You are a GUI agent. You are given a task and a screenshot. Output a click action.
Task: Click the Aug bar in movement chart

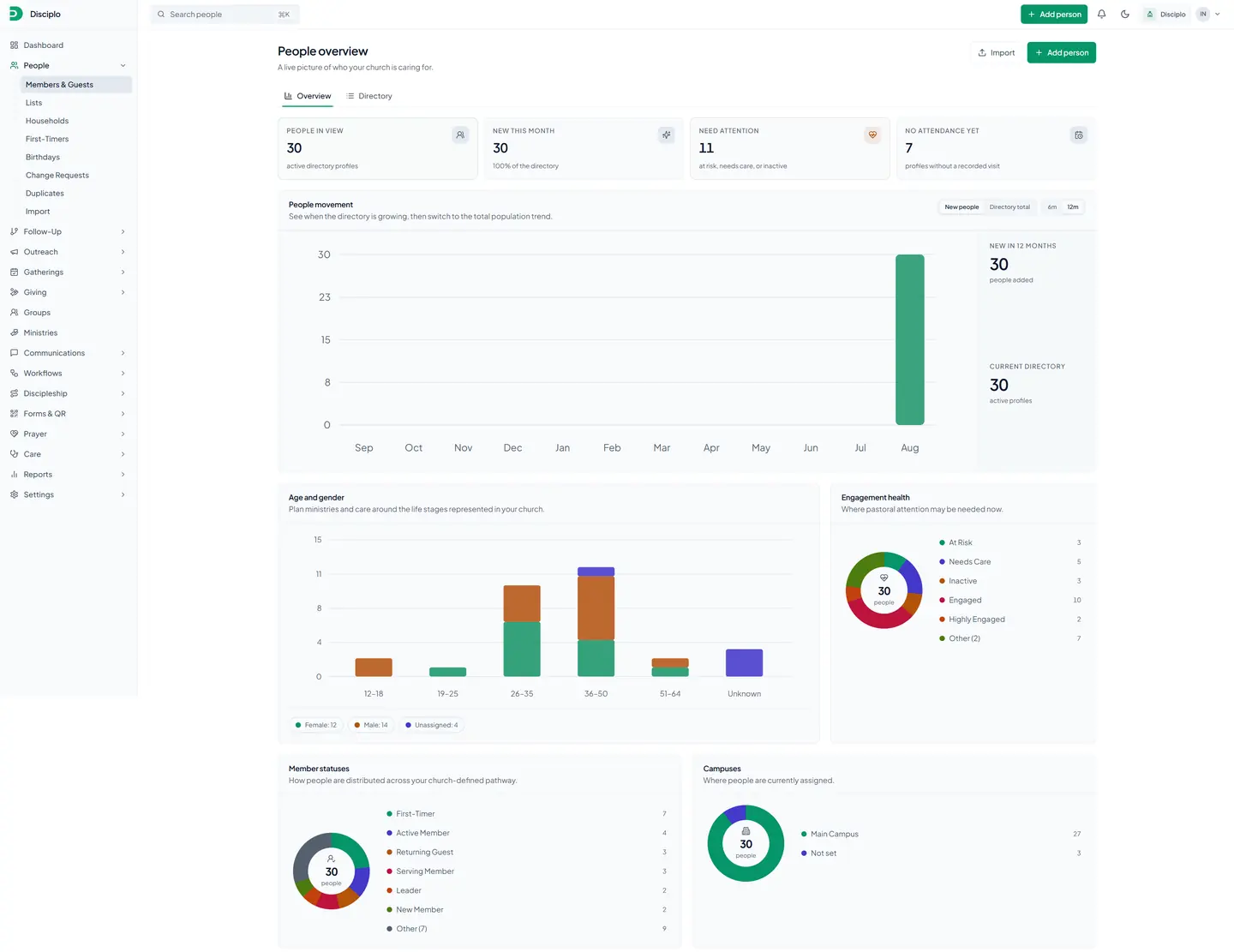tap(910, 339)
